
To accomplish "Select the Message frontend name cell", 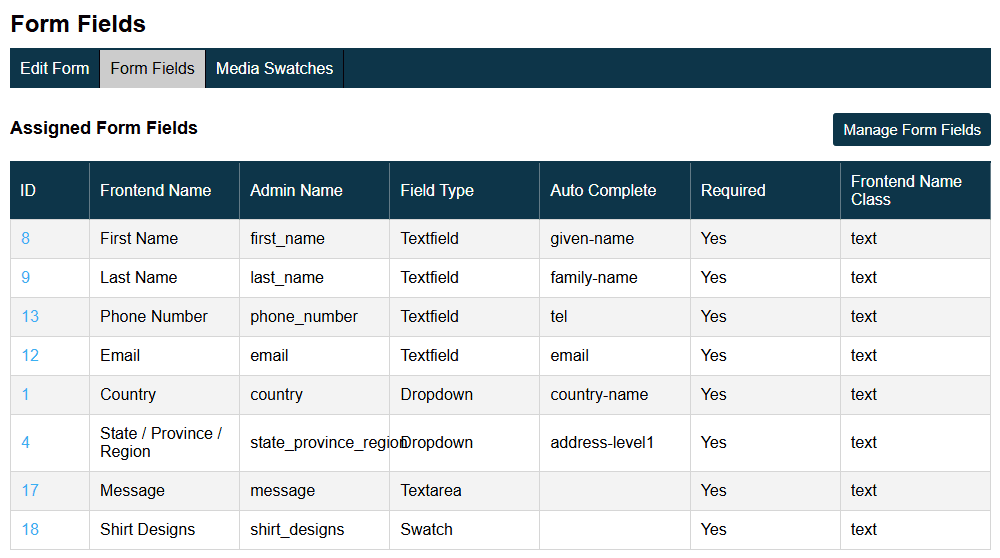I will coord(165,490).
